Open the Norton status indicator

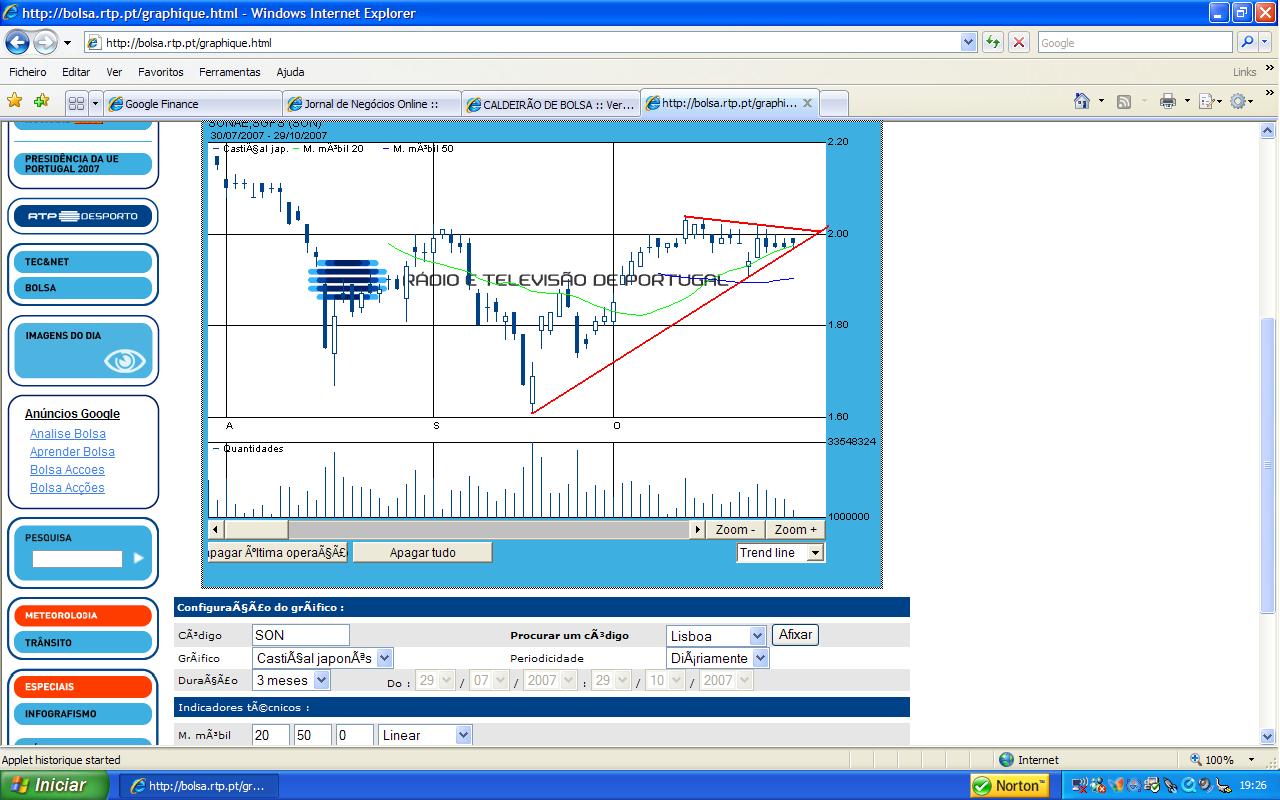[1009, 785]
